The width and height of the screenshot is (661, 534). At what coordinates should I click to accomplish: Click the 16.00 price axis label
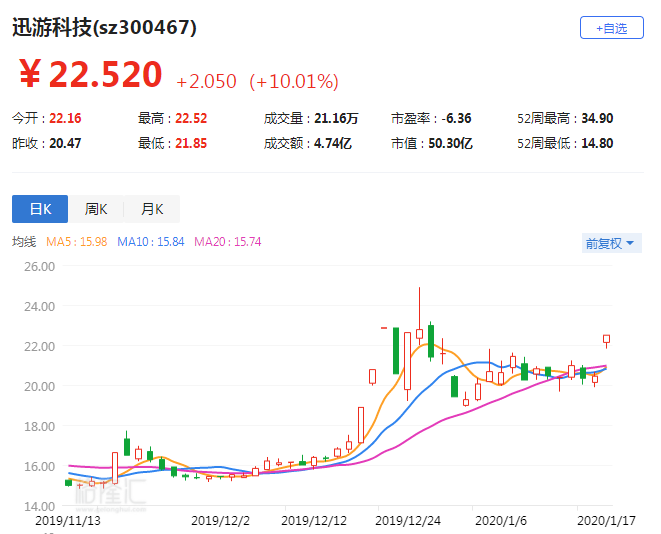(39, 467)
